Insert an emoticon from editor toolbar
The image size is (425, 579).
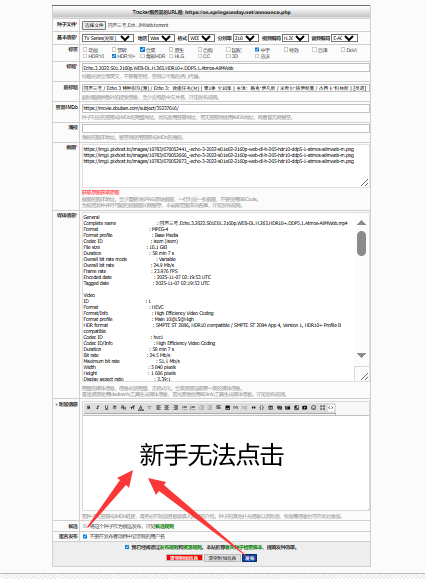point(314,408)
